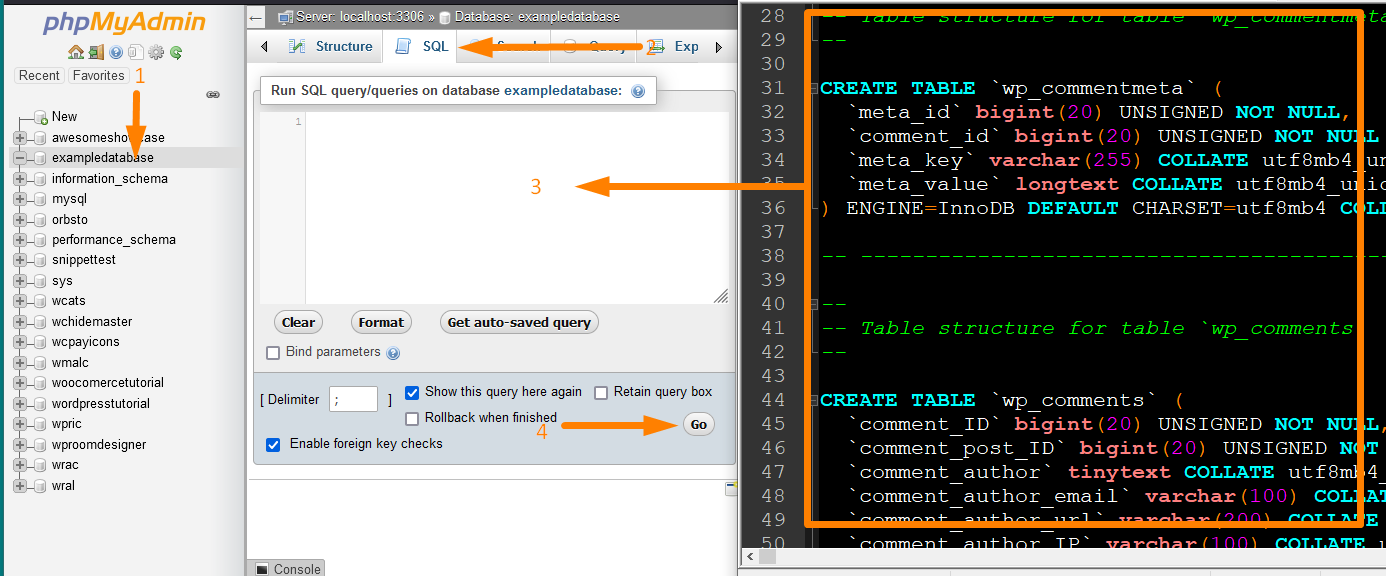The image size is (1386, 576).
Task: Click database icon beside wchidemaster
Action: (40, 322)
